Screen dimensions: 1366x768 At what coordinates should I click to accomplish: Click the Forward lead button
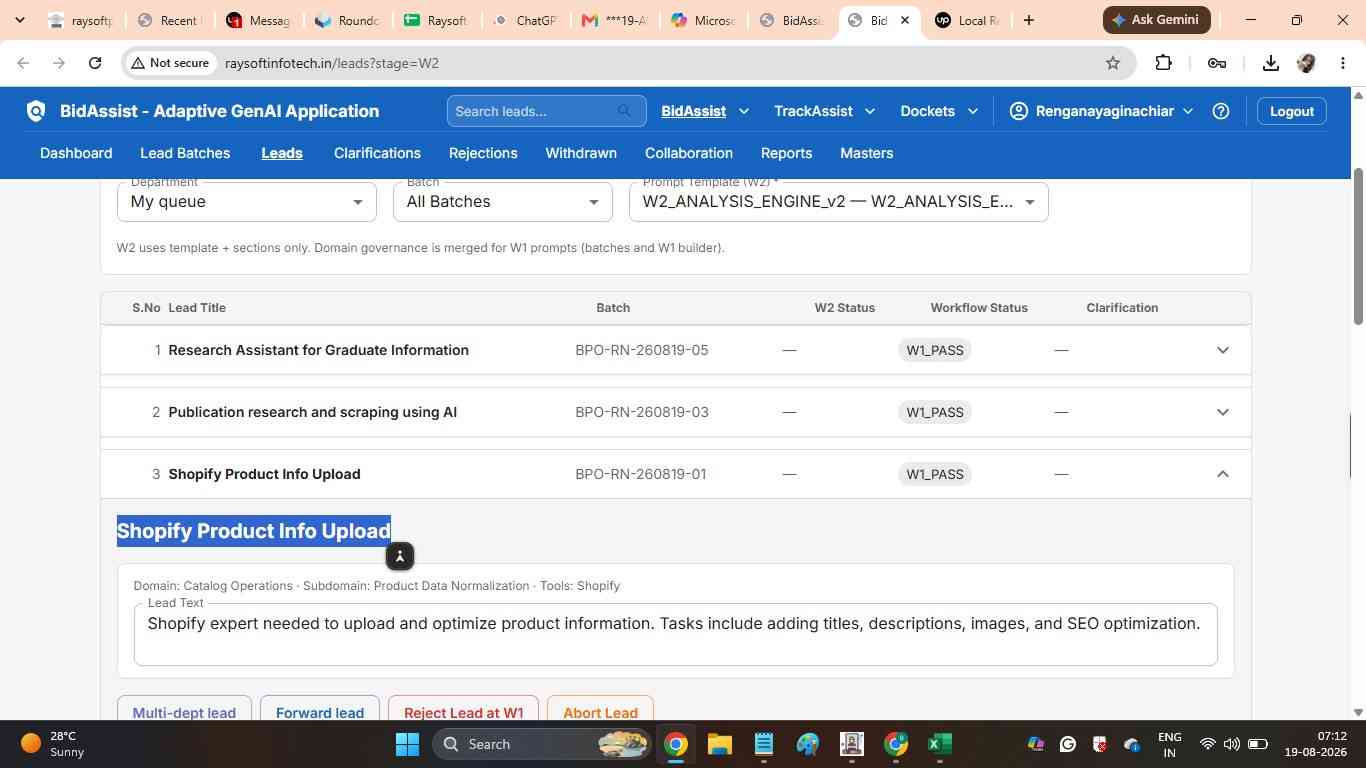pyautogui.click(x=320, y=710)
